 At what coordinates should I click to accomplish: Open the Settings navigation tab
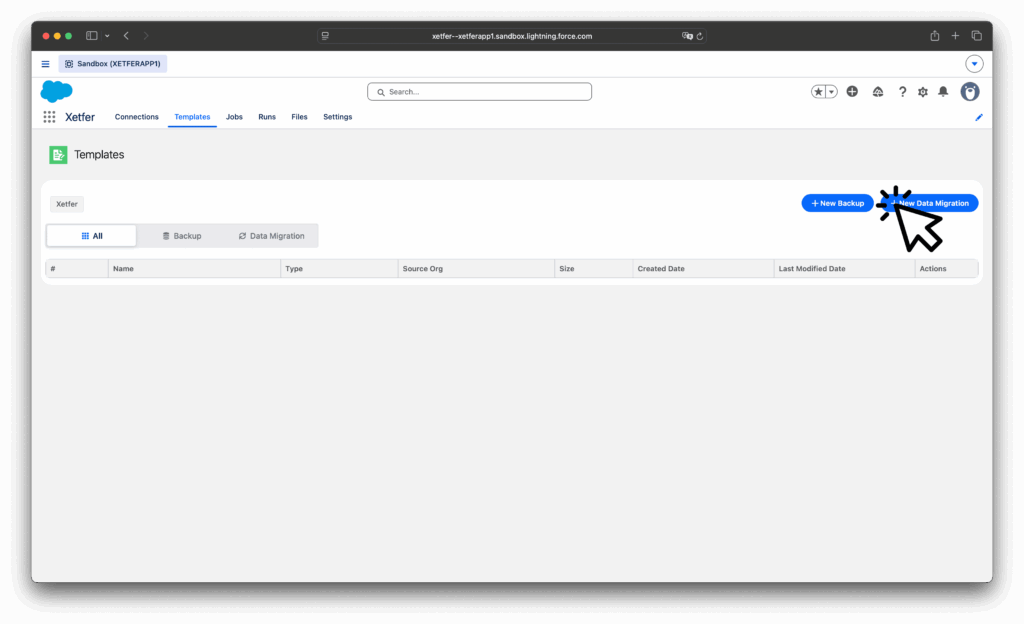click(338, 117)
